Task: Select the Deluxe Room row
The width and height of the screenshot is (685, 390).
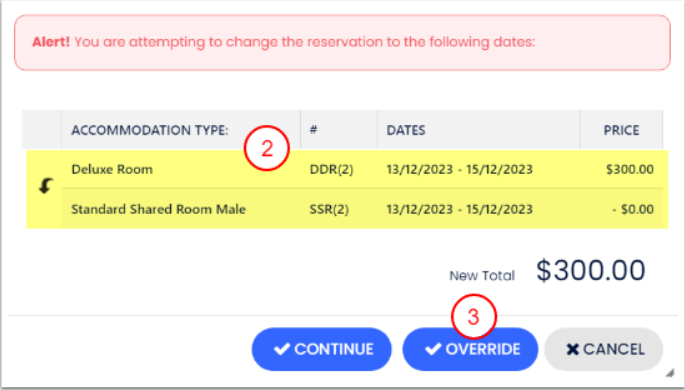Action: (362, 169)
